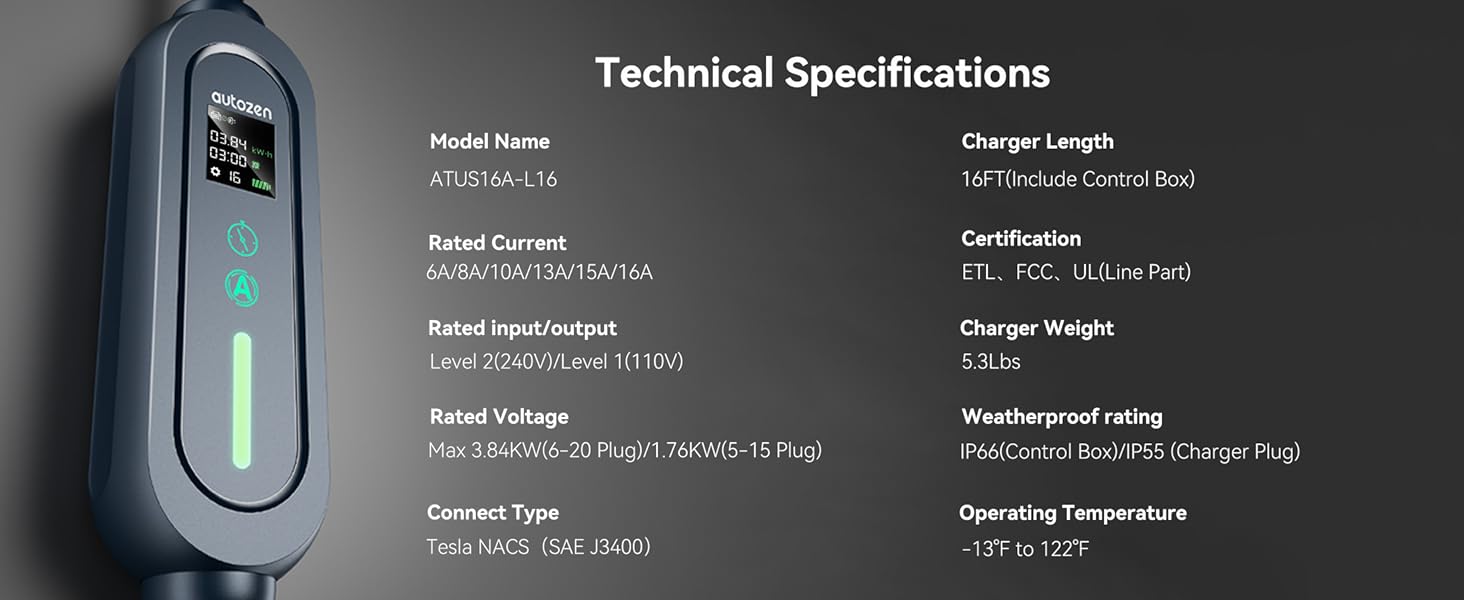The image size is (1464, 600).
Task: Click the green lightning timer icon
Action: click(x=243, y=239)
